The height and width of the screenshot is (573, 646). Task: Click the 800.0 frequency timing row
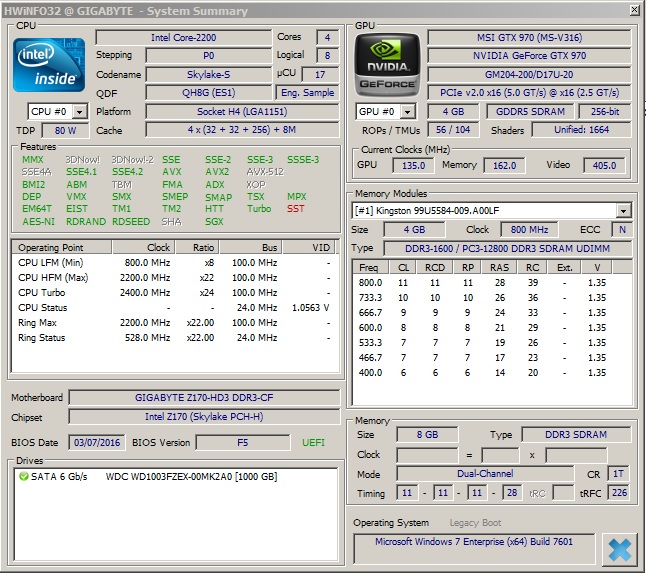click(x=491, y=283)
